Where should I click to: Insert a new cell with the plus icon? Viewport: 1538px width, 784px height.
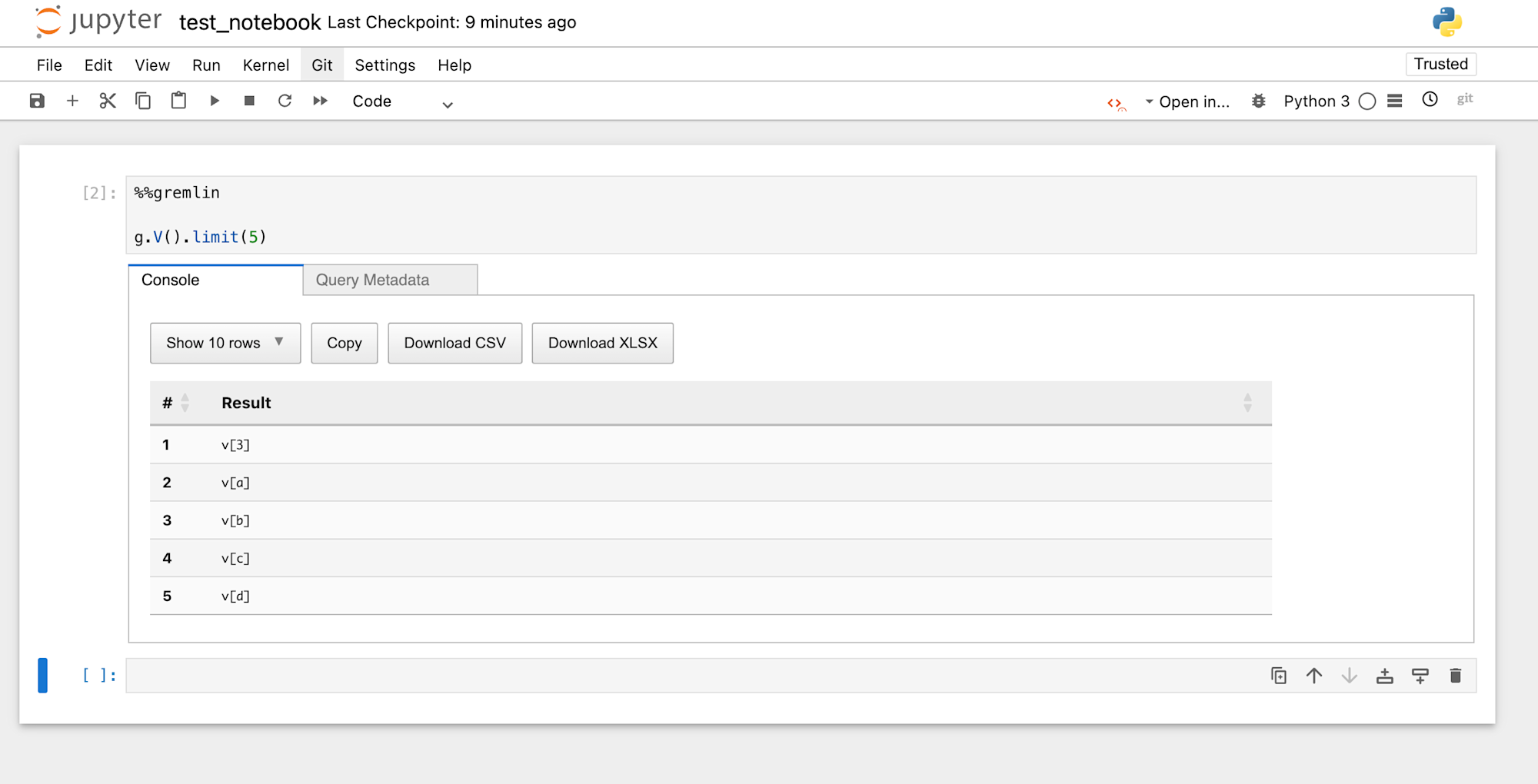72,101
